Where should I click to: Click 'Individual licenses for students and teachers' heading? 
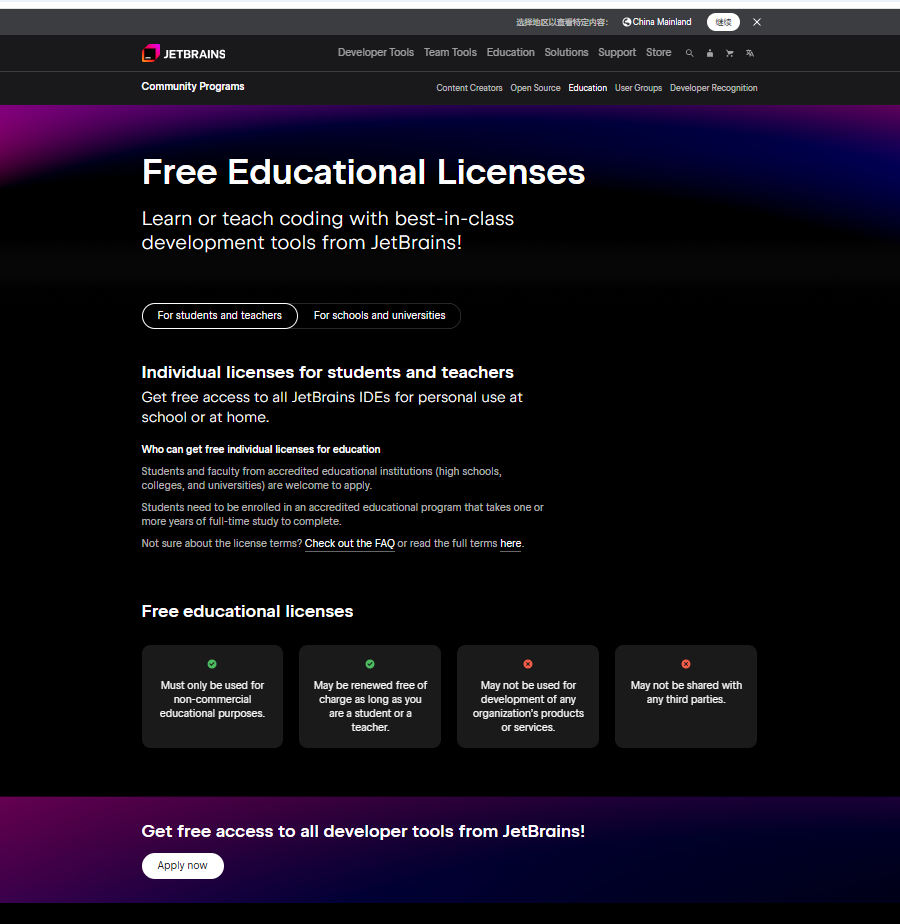(328, 372)
